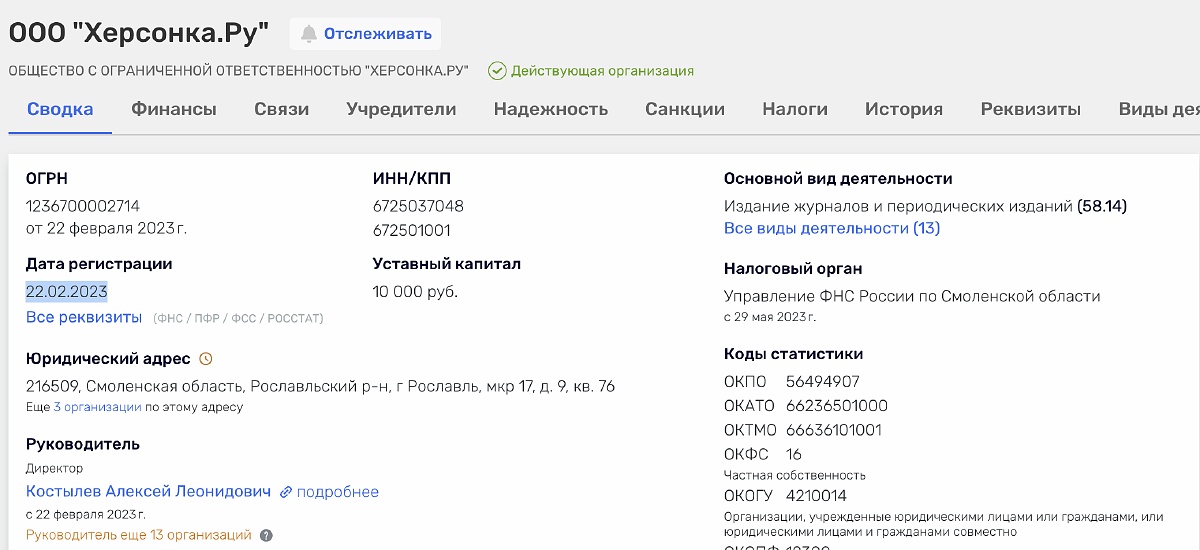The width and height of the screenshot is (1200, 550).
Task: Open director Костылев Алексей Леонидович profile
Action: pos(148,492)
